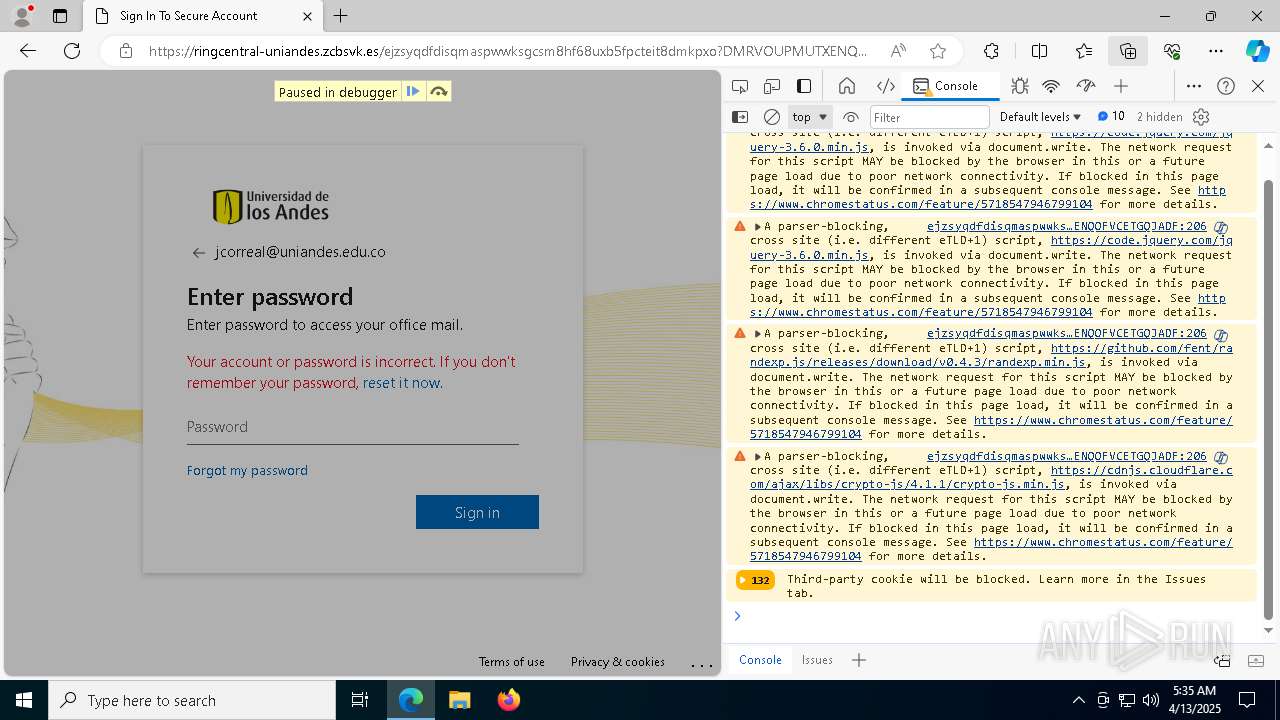Open DevTools customize and control menu

point(1194,86)
